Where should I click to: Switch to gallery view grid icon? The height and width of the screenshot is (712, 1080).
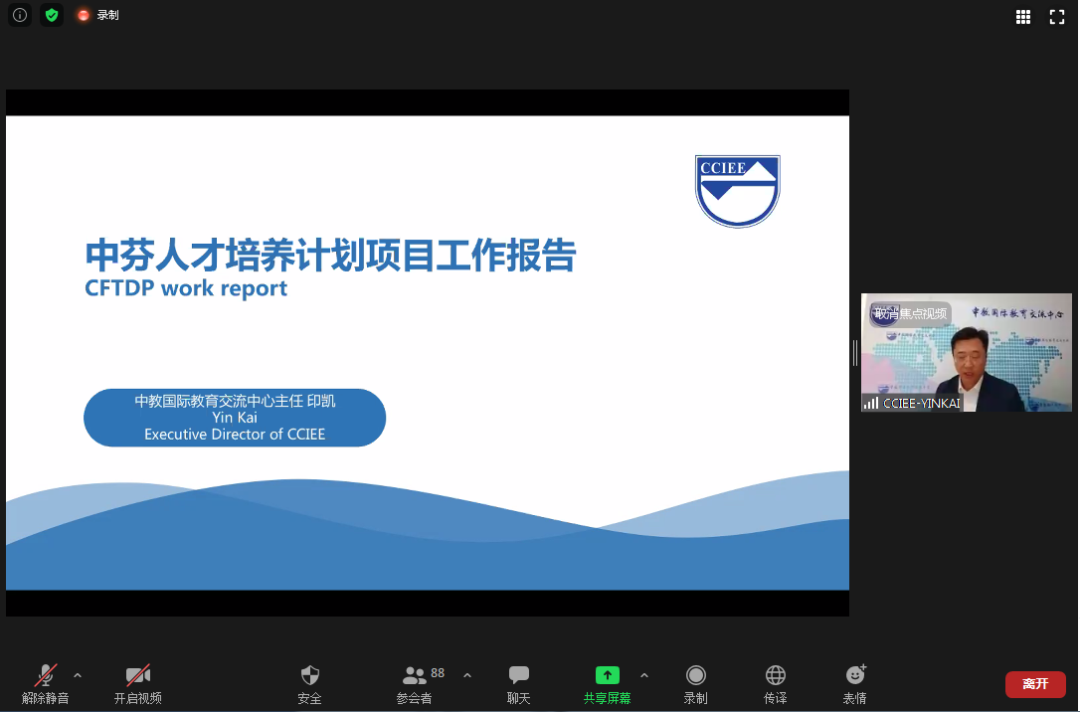tap(1023, 17)
